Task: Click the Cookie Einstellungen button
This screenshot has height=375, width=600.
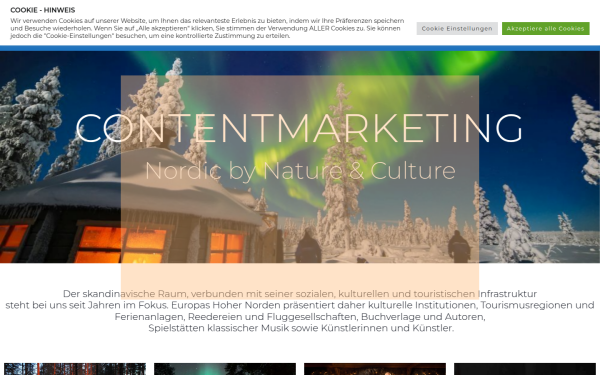Action: coord(457,29)
